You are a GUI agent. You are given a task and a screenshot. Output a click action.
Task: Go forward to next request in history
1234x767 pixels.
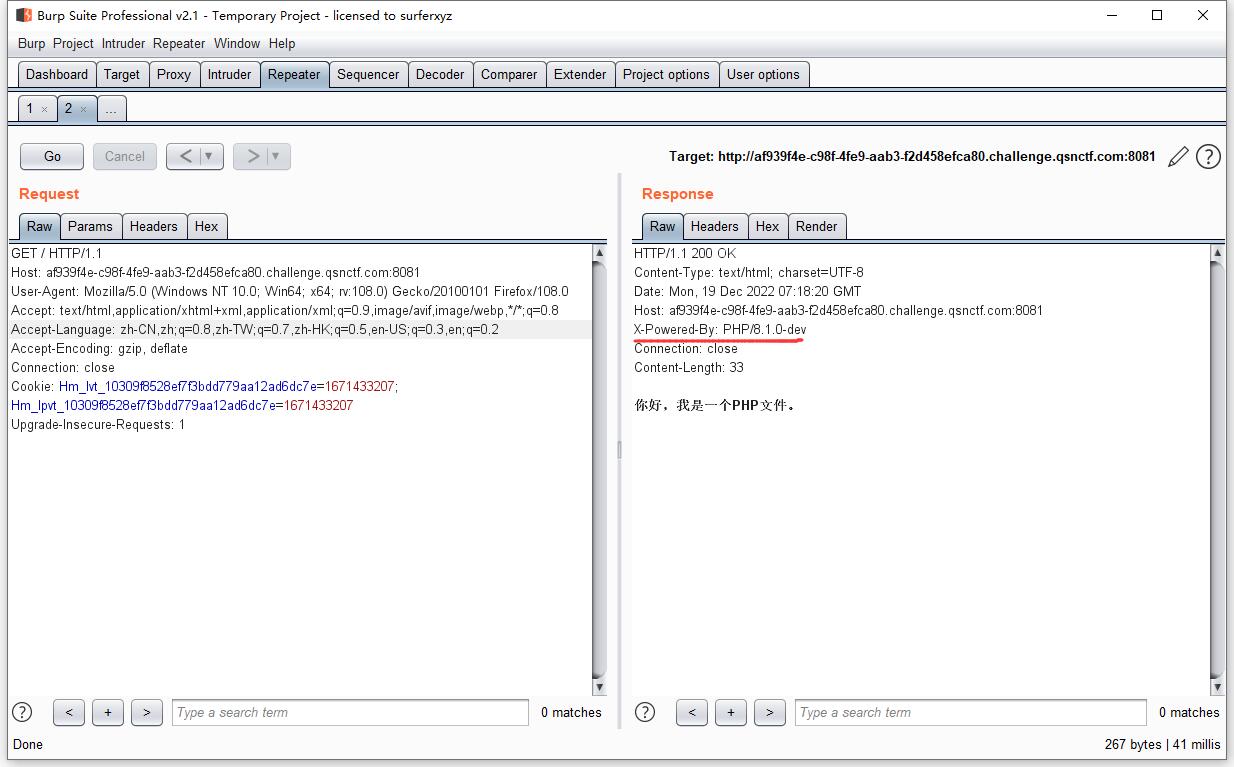click(252, 156)
